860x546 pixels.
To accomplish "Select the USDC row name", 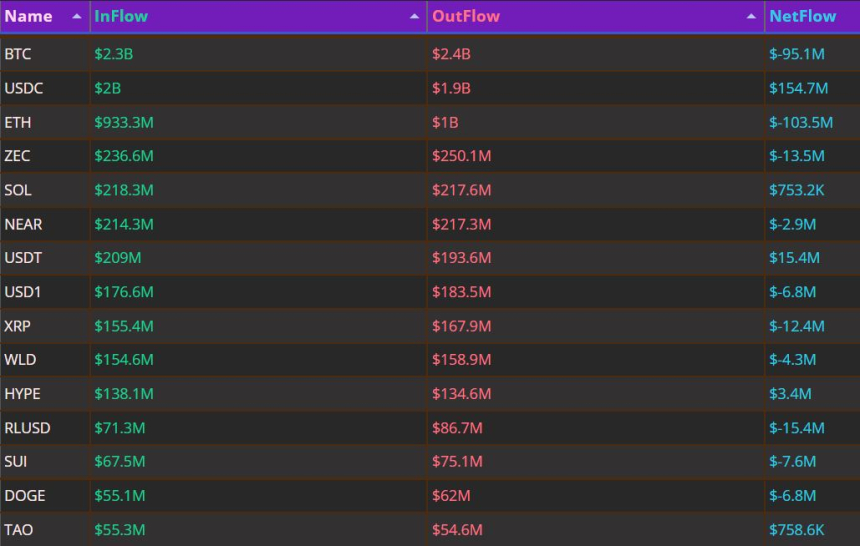I will [x=24, y=88].
